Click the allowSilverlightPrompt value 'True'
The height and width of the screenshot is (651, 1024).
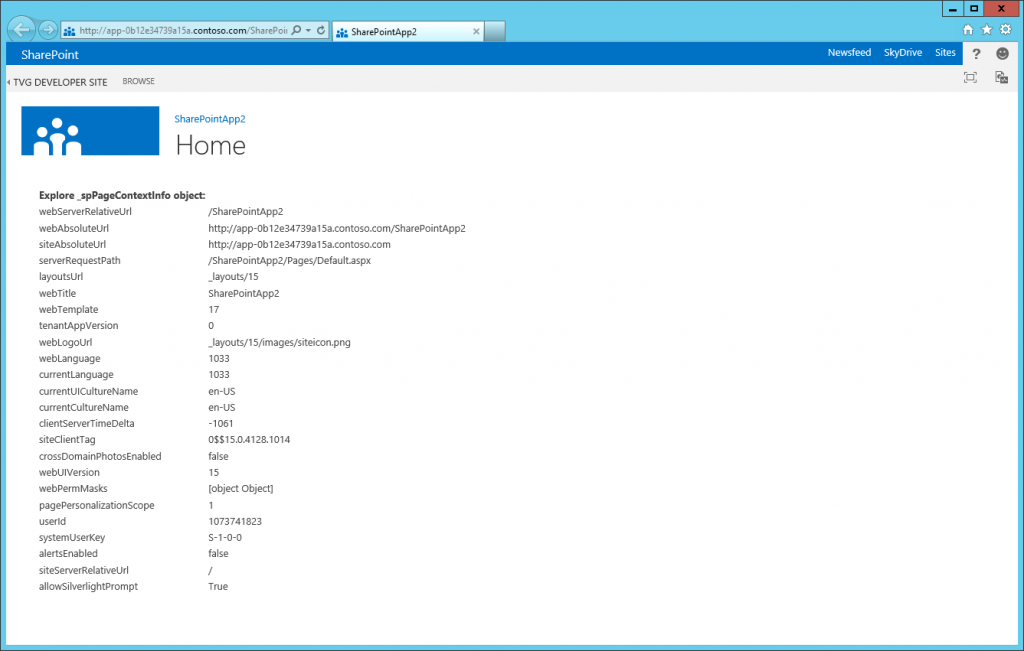218,586
